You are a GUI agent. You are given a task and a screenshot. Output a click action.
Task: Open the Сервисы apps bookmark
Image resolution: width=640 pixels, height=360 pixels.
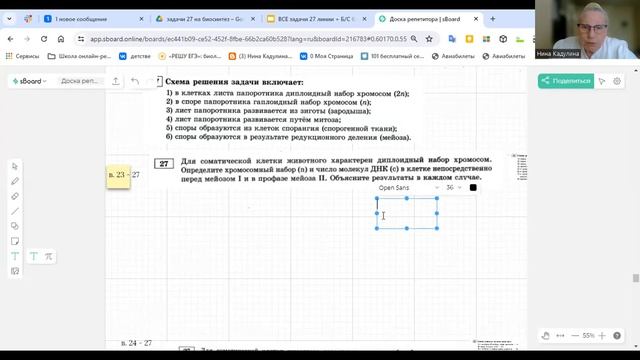point(22,56)
